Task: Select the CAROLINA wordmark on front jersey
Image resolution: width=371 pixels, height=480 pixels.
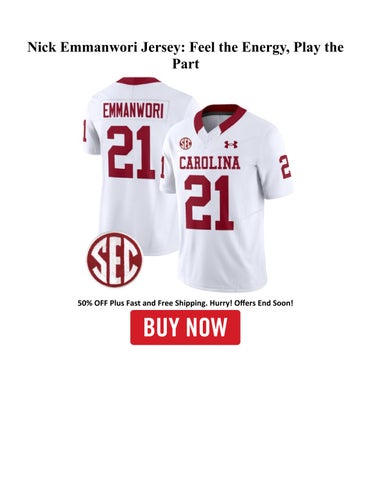Action: click(x=210, y=163)
